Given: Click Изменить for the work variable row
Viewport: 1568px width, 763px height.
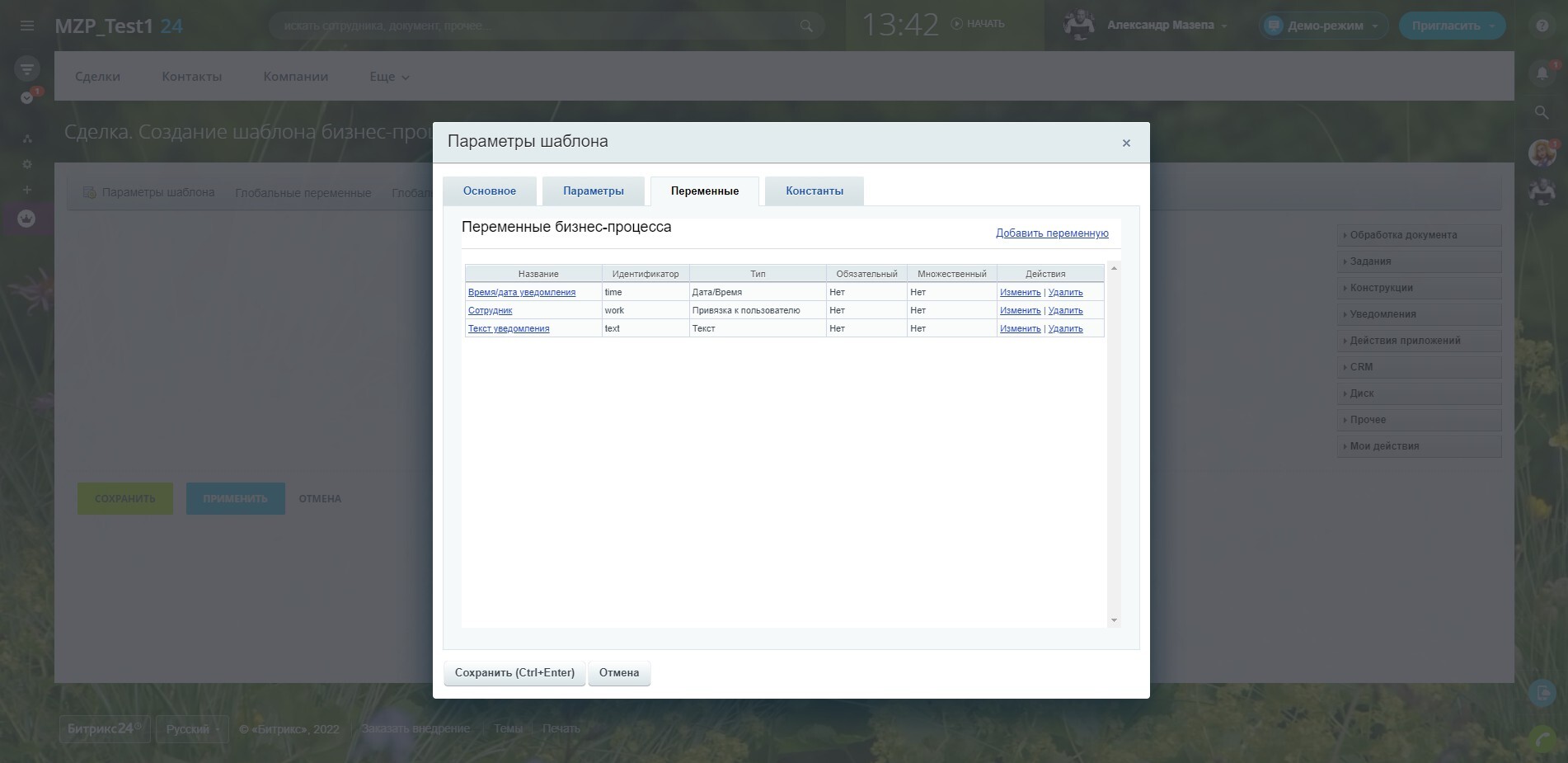Looking at the screenshot, I should coord(1021,310).
